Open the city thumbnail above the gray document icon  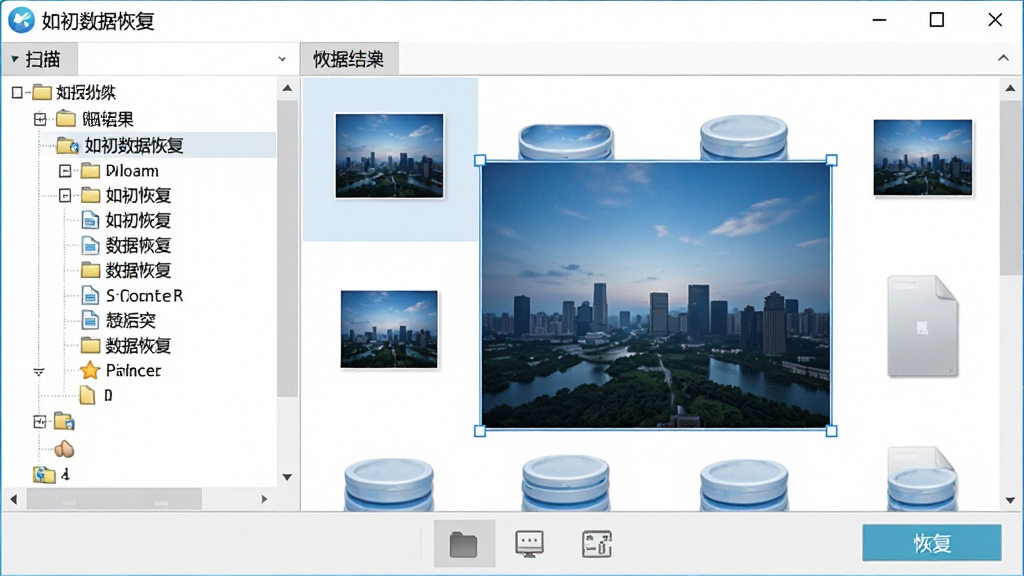[x=923, y=157]
